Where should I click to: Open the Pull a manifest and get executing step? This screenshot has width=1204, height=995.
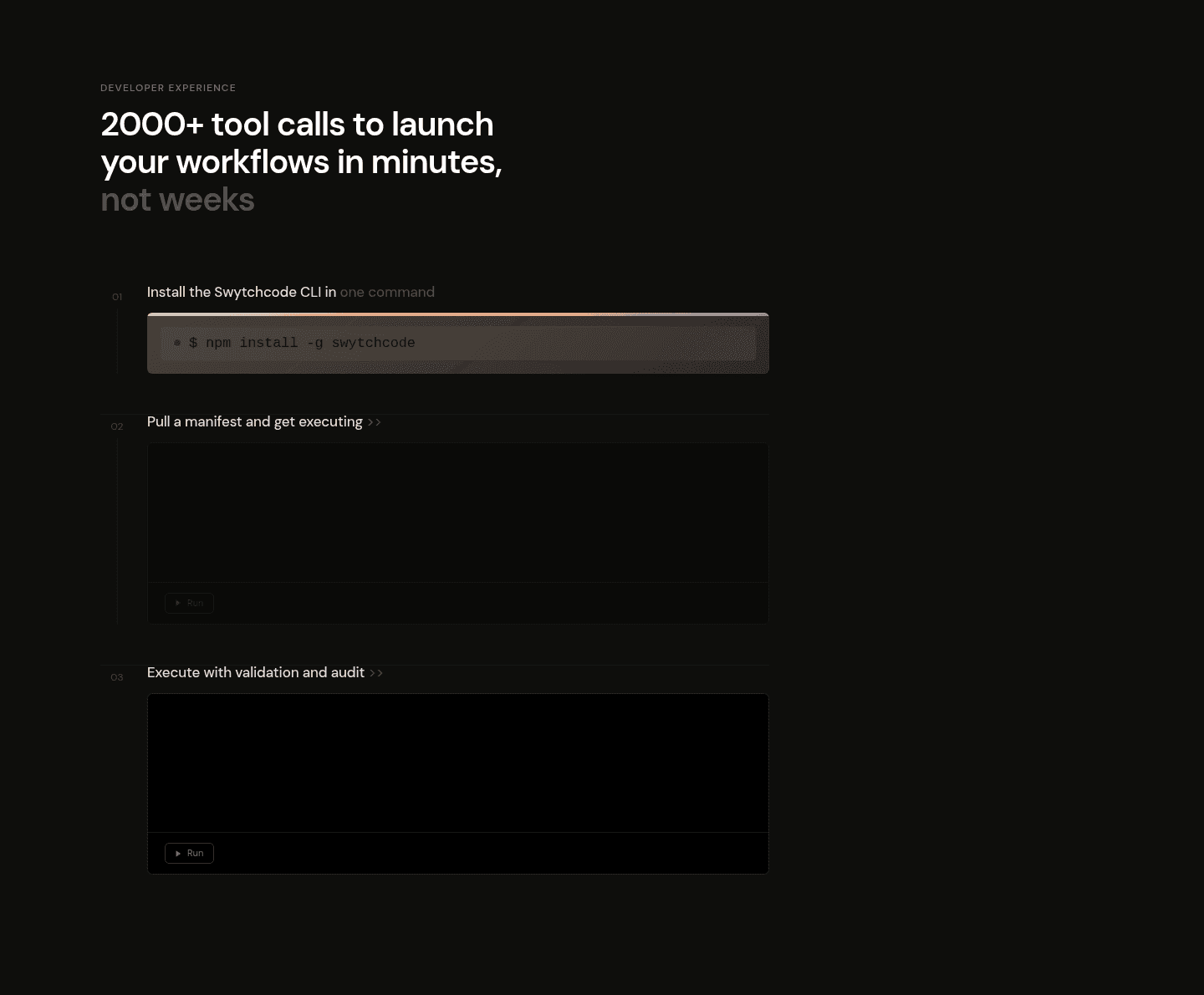(x=255, y=421)
